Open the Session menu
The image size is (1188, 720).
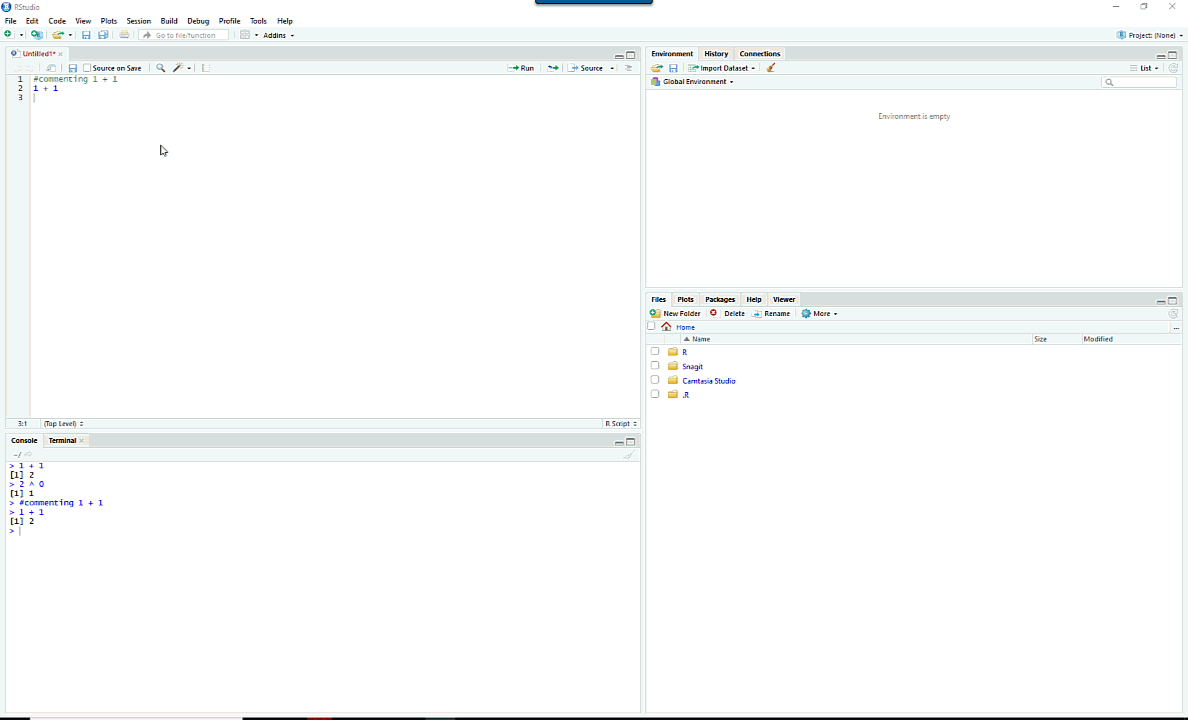(138, 21)
